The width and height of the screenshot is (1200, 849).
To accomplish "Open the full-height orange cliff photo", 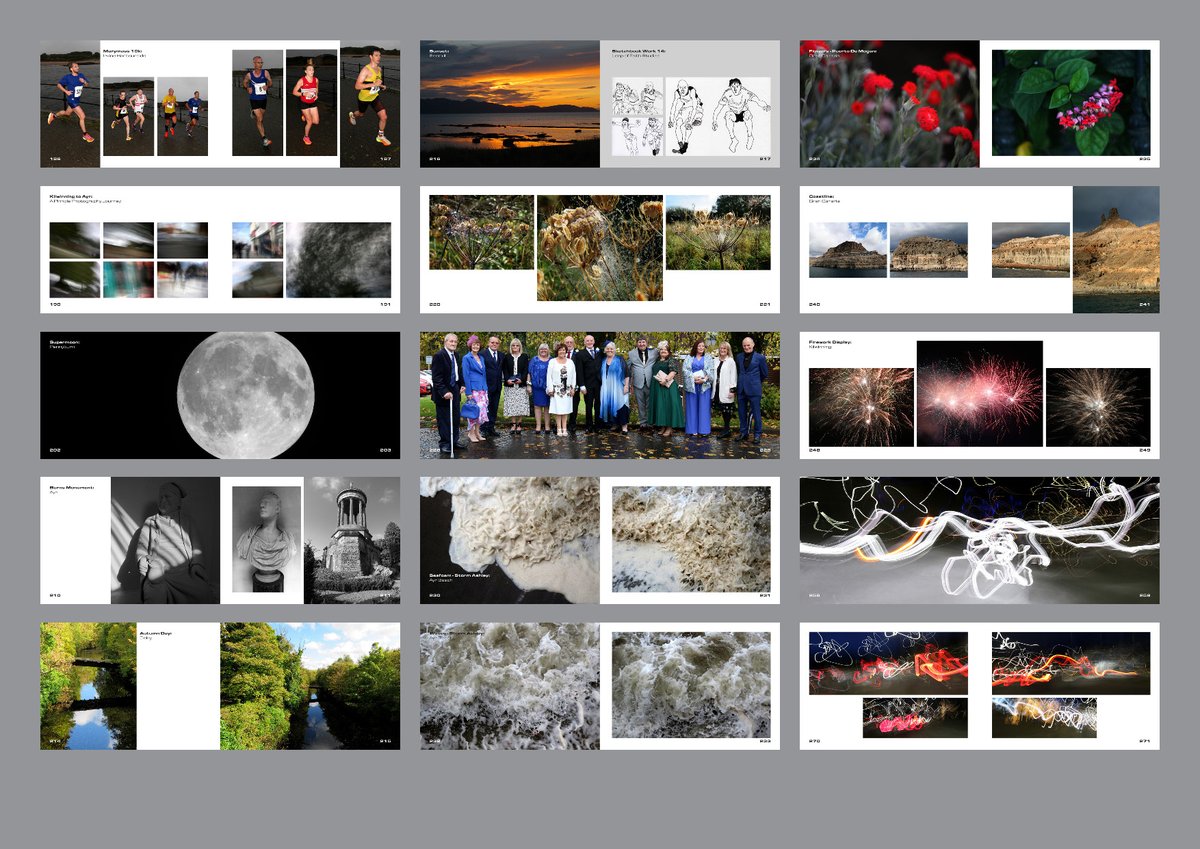I will [1116, 249].
